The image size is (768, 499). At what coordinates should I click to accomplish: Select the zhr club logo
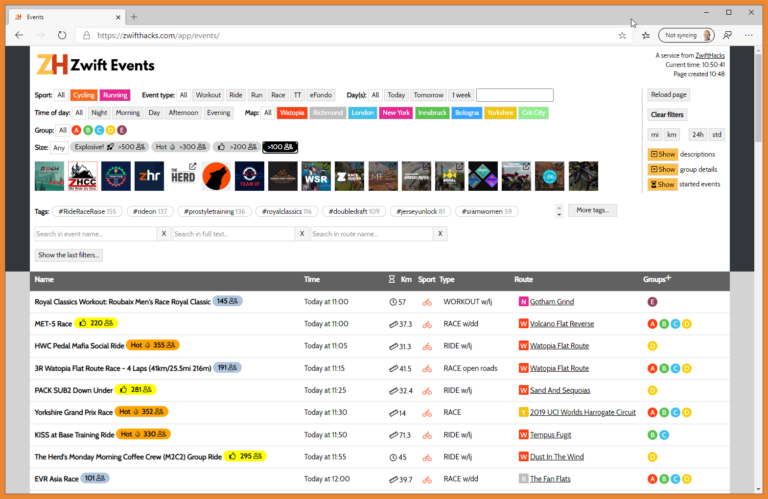click(149, 176)
